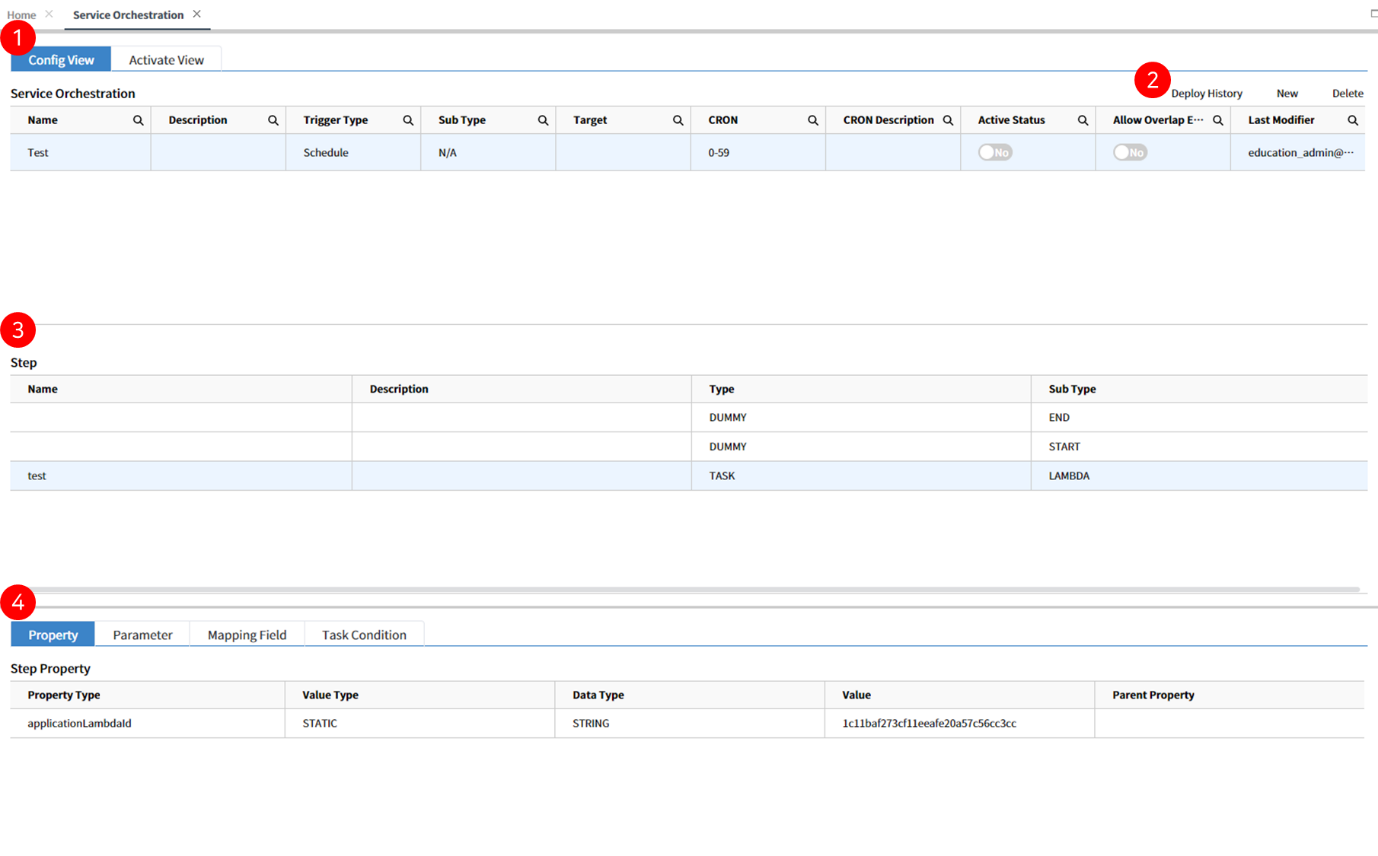Click the New button
The height and width of the screenshot is (856, 1378).
[1287, 93]
